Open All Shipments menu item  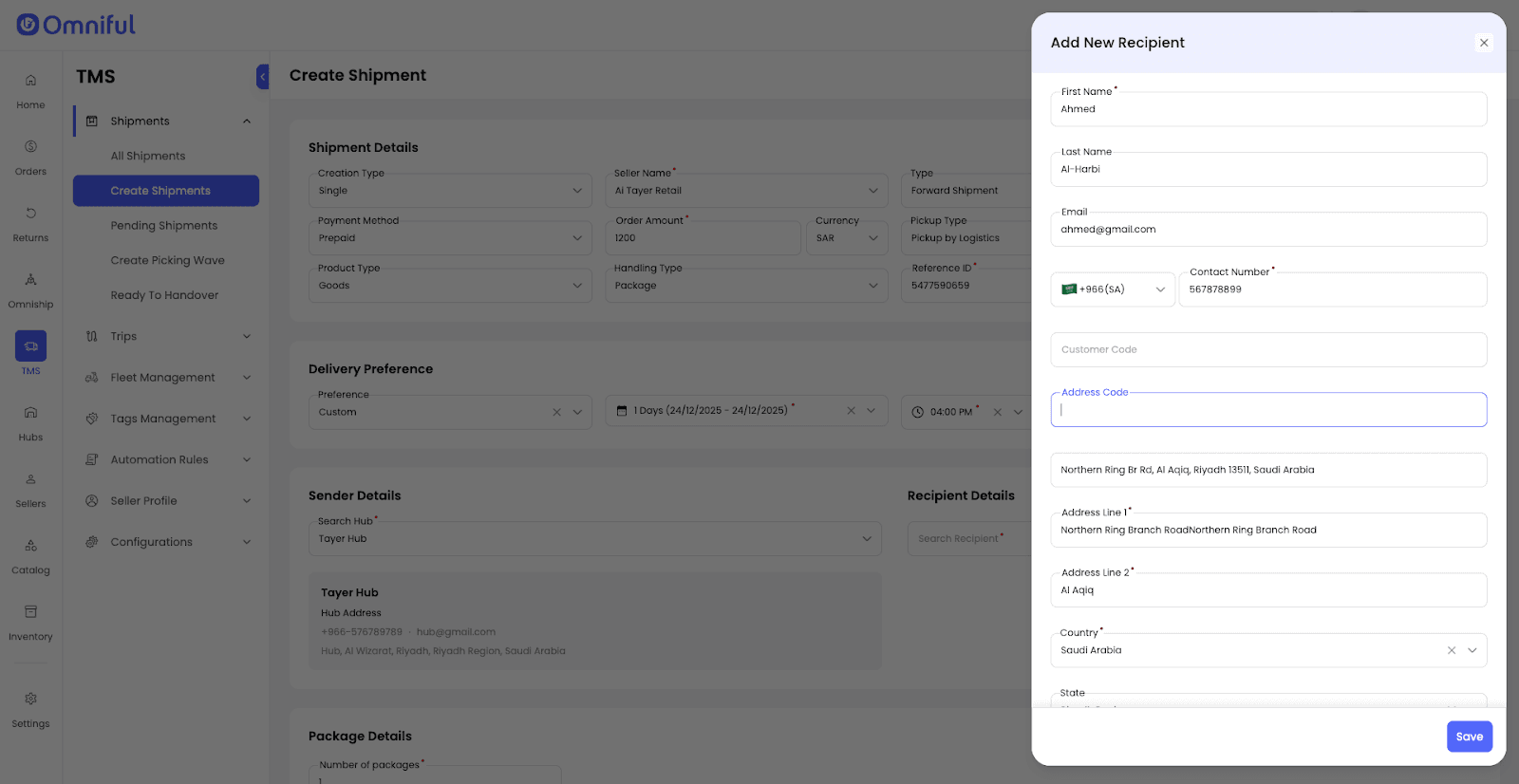[148, 156]
